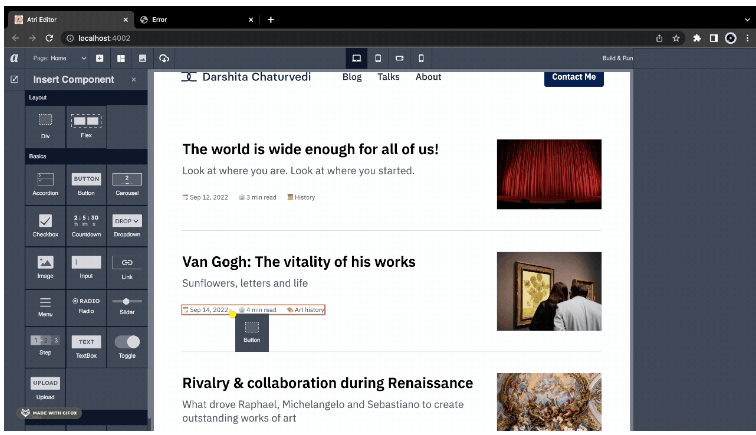Open the Page Home dropdown
Image resolution: width=756 pixels, height=435 pixels.
(x=60, y=58)
